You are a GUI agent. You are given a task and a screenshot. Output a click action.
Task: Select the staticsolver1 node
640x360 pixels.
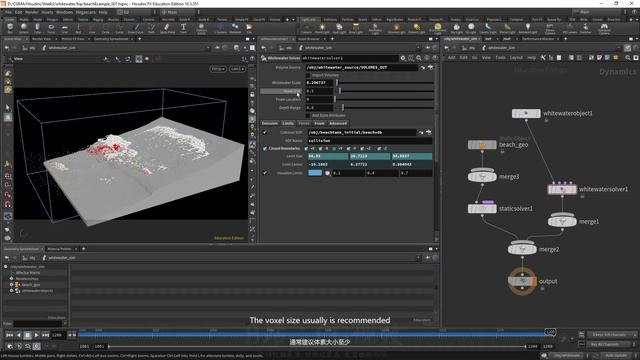[482, 209]
